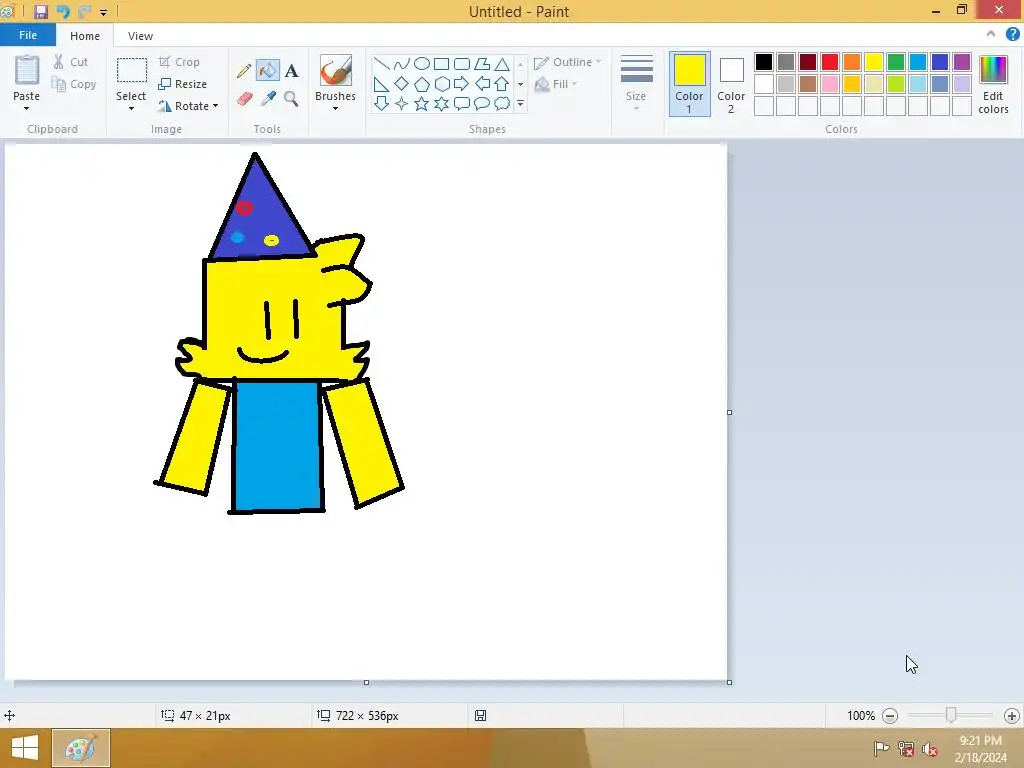Open the Size dropdown
The image size is (1024, 768).
(x=636, y=82)
